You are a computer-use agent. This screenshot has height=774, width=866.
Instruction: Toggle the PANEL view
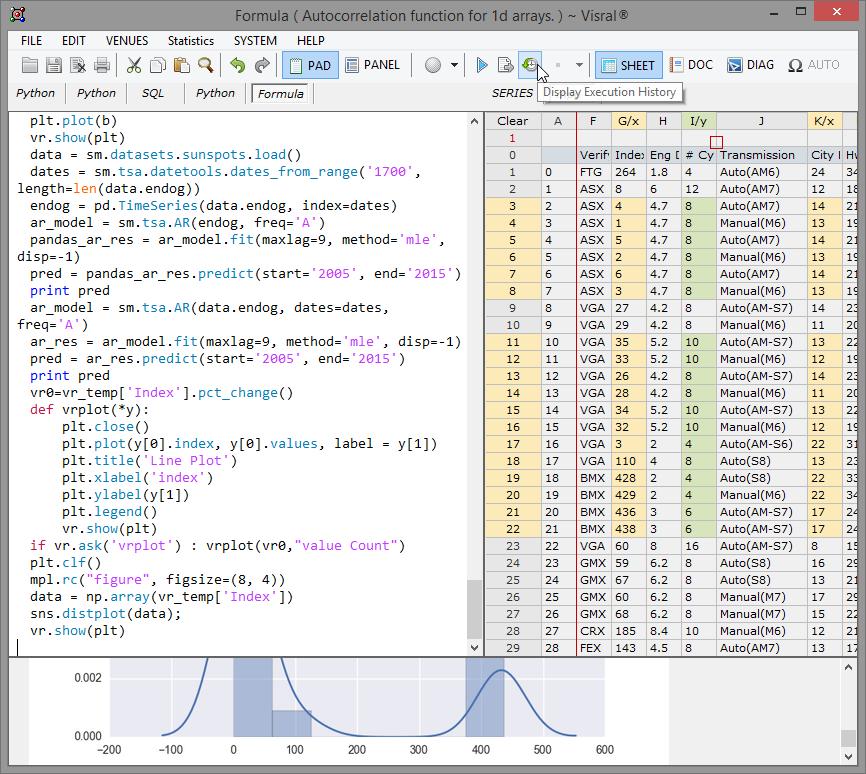click(372, 66)
